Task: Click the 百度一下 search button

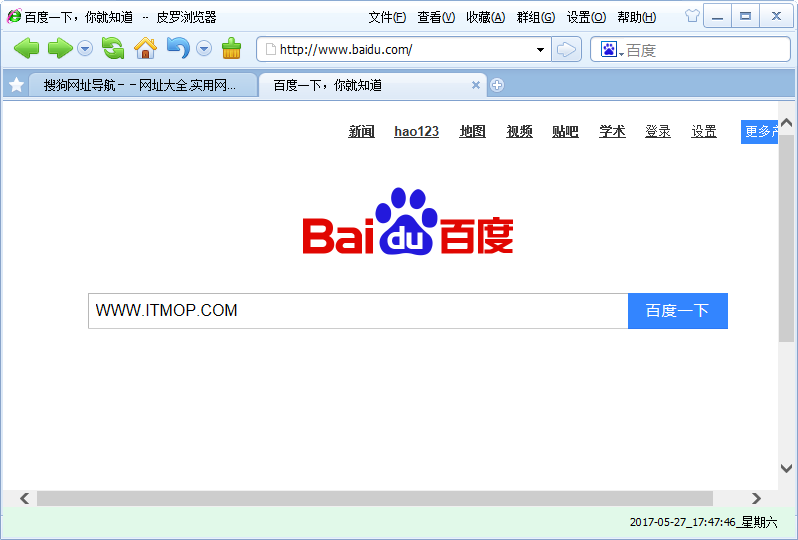Action: pos(678,310)
